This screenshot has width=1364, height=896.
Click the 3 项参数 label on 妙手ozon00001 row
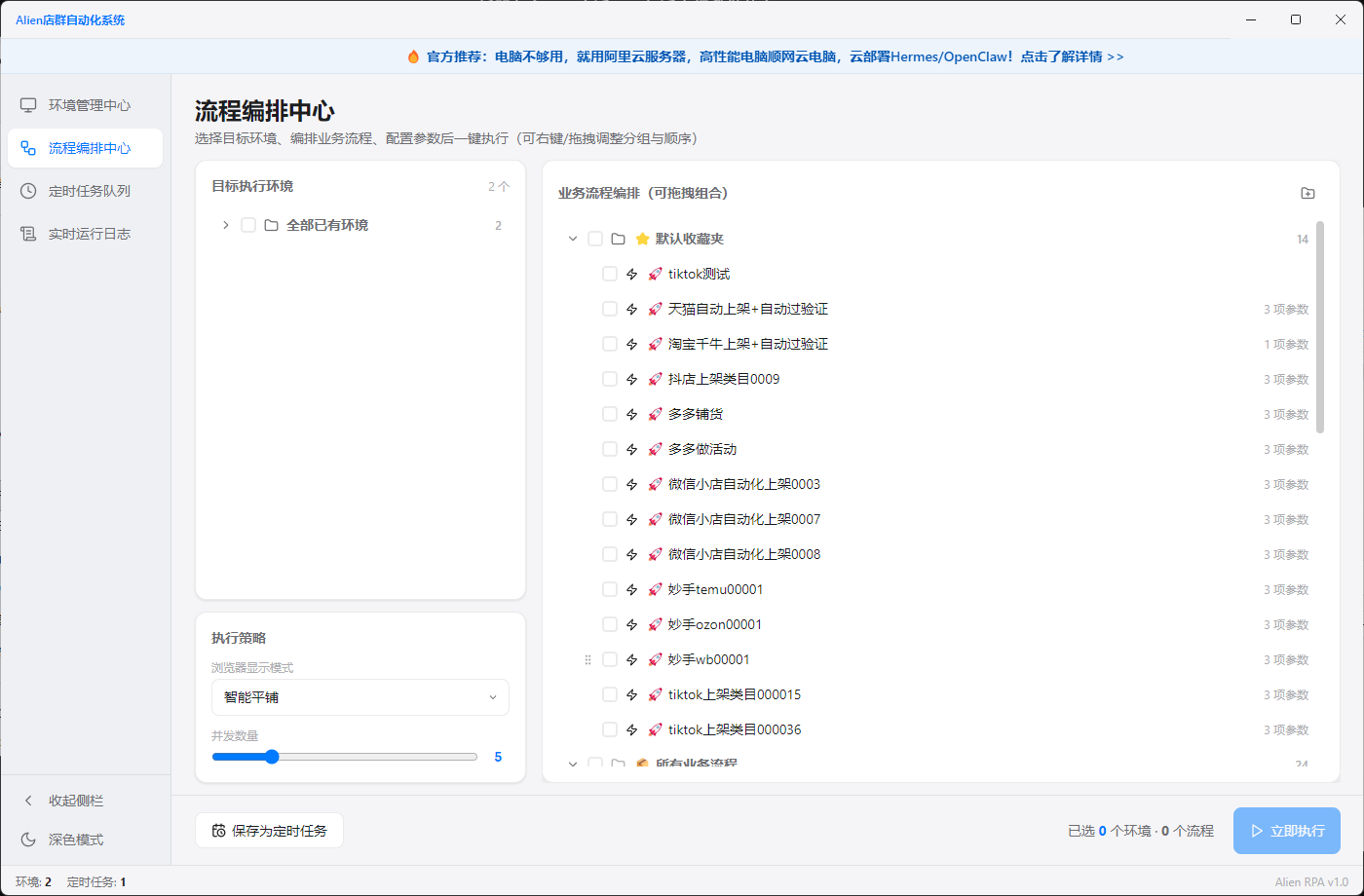click(x=1286, y=624)
